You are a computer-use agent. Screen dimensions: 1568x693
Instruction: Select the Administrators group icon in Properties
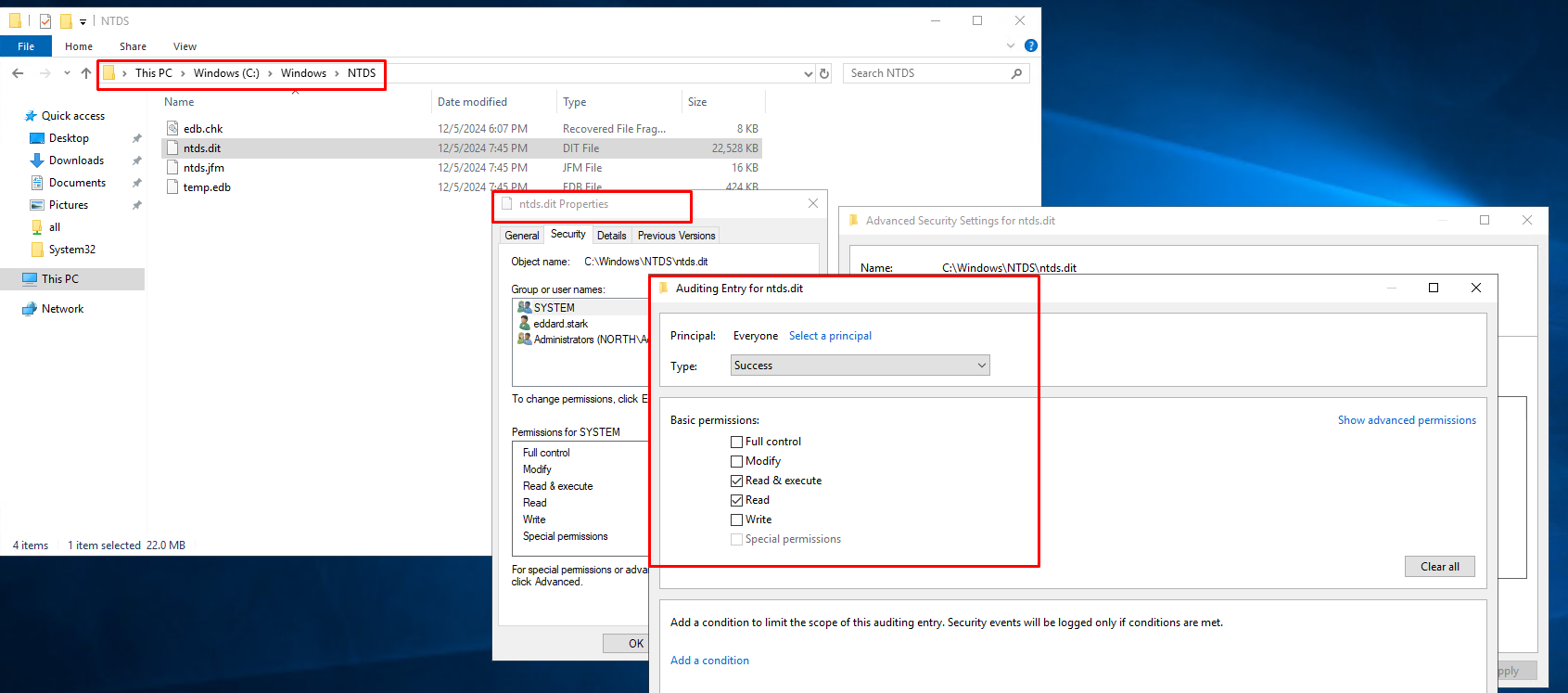coord(525,339)
